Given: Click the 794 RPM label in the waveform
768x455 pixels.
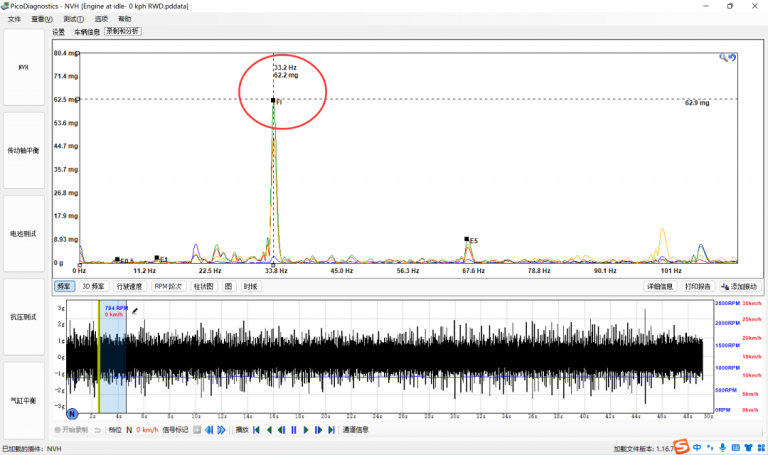Looking at the screenshot, I should tap(116, 308).
